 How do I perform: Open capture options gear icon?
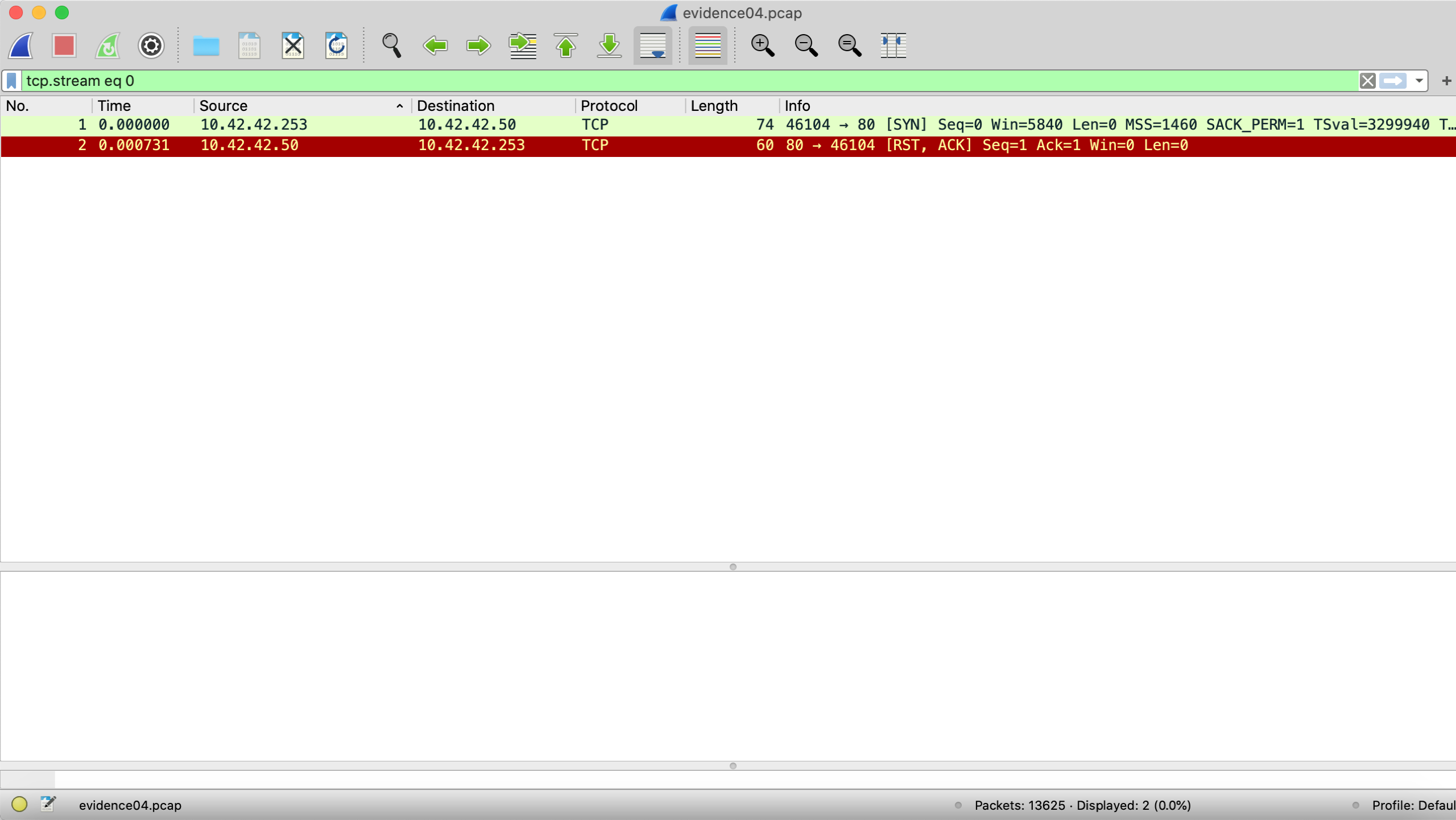click(x=151, y=45)
